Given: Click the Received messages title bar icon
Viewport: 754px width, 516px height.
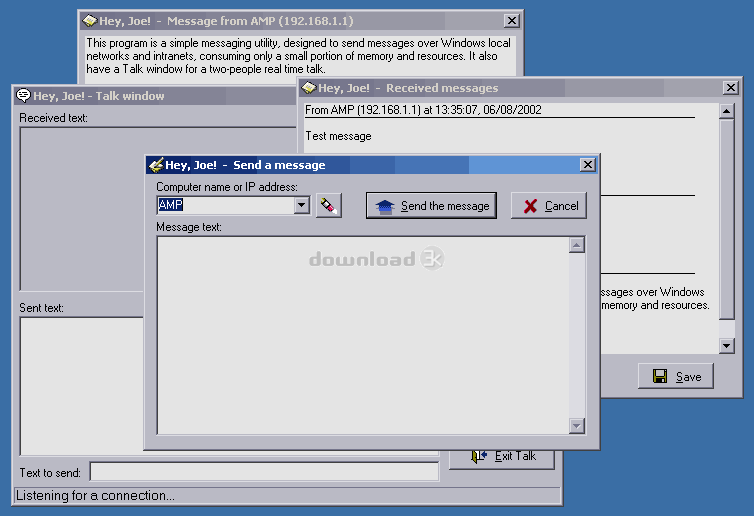Looking at the screenshot, I should [x=309, y=88].
